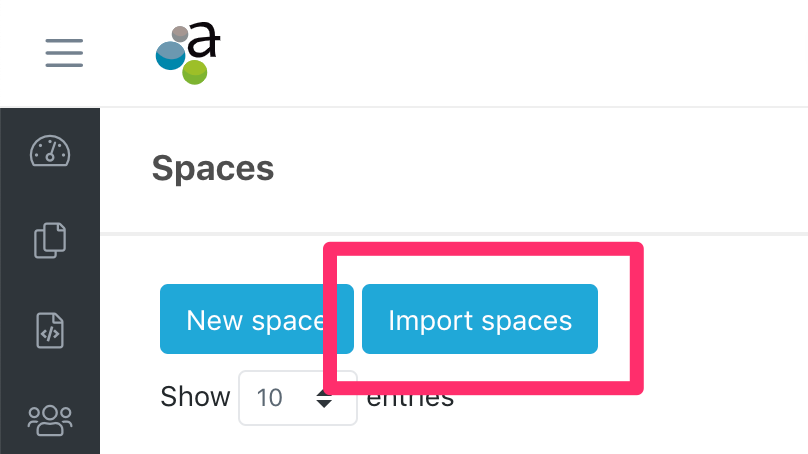The height and width of the screenshot is (454, 808).
Task: Click the green circle in the logo
Action: point(195,72)
